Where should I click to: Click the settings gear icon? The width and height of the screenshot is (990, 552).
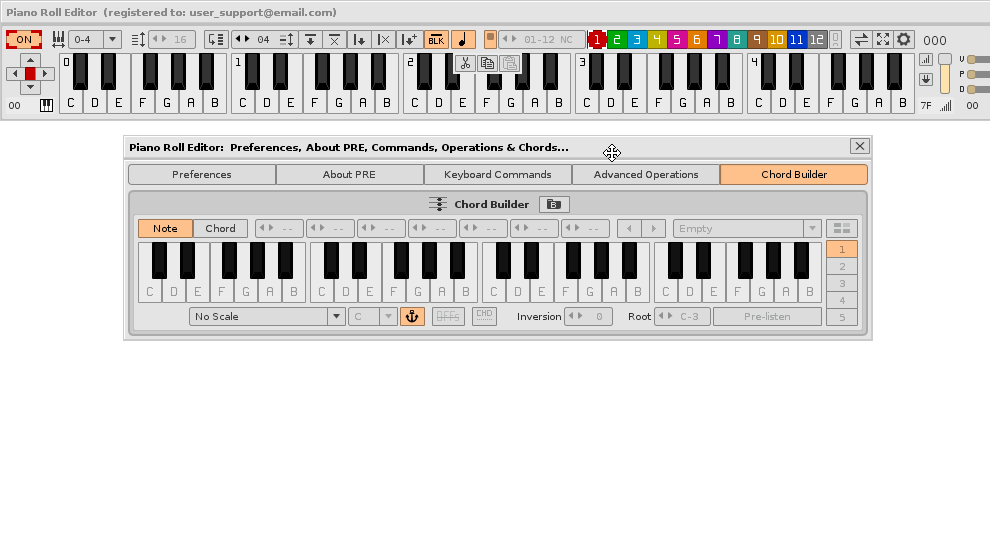[x=904, y=40]
